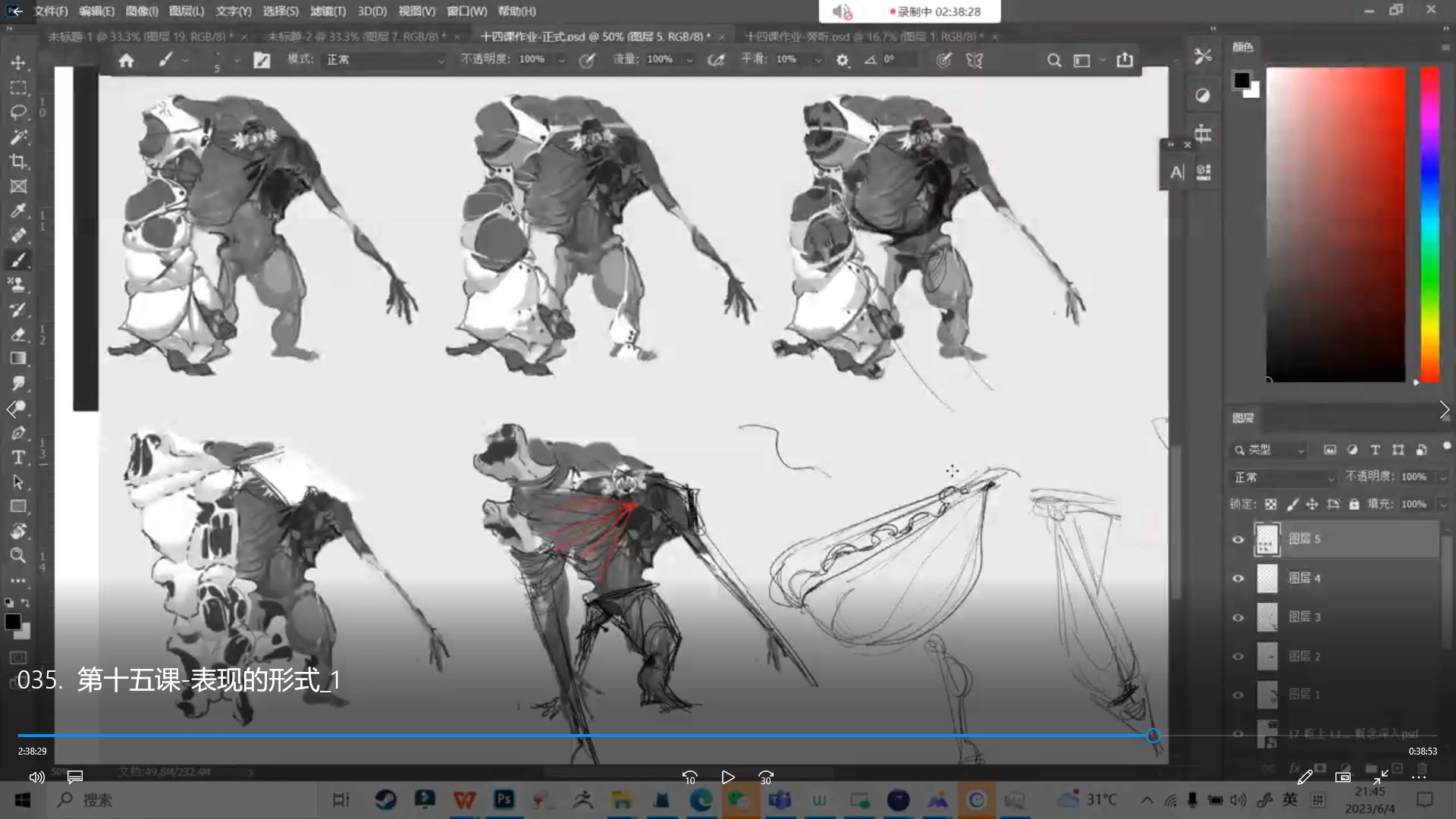This screenshot has width=1456, height=819.
Task: Select the Zoom tool in toolbar
Action: click(x=18, y=556)
